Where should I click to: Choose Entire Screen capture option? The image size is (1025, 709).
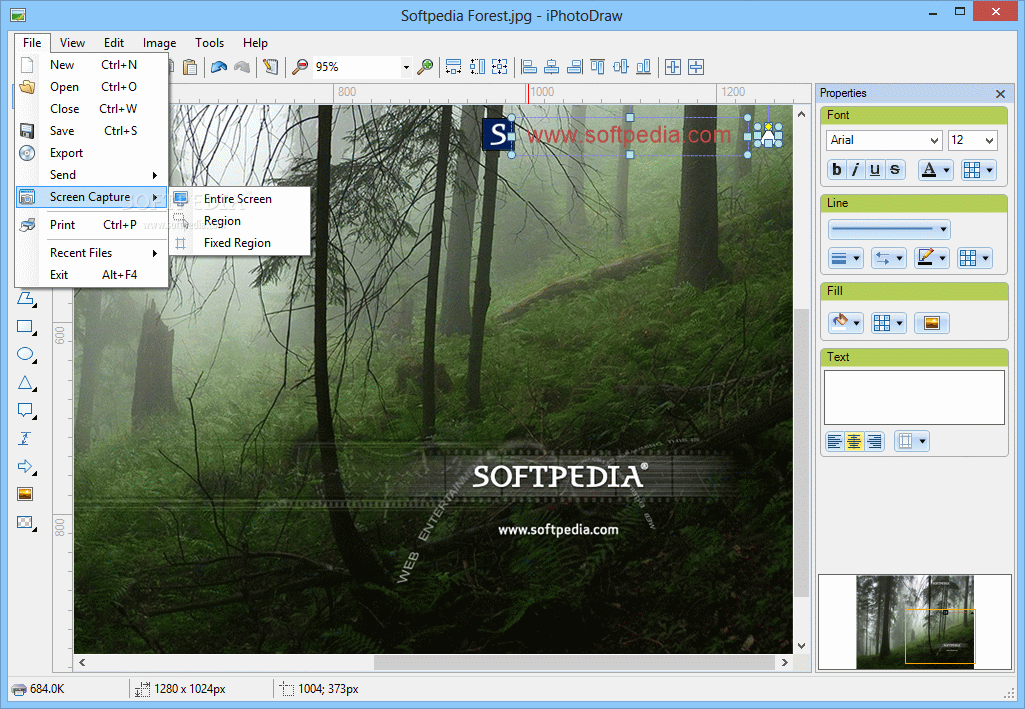pos(239,199)
